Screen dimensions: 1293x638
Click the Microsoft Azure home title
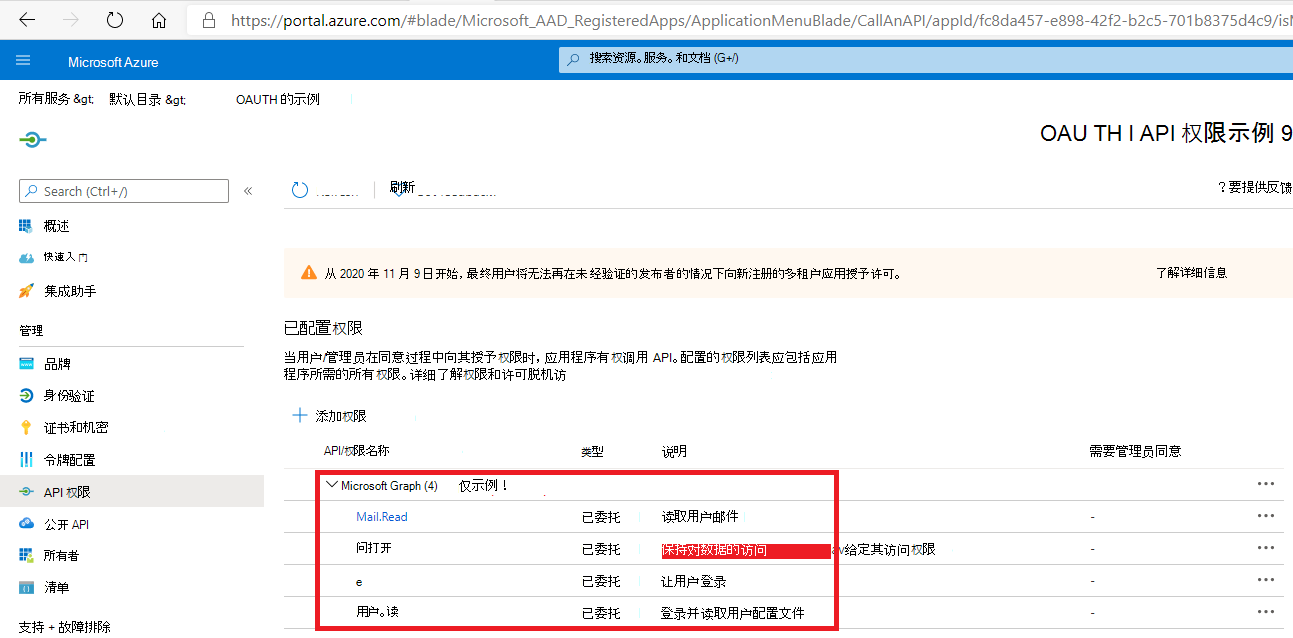[x=113, y=62]
